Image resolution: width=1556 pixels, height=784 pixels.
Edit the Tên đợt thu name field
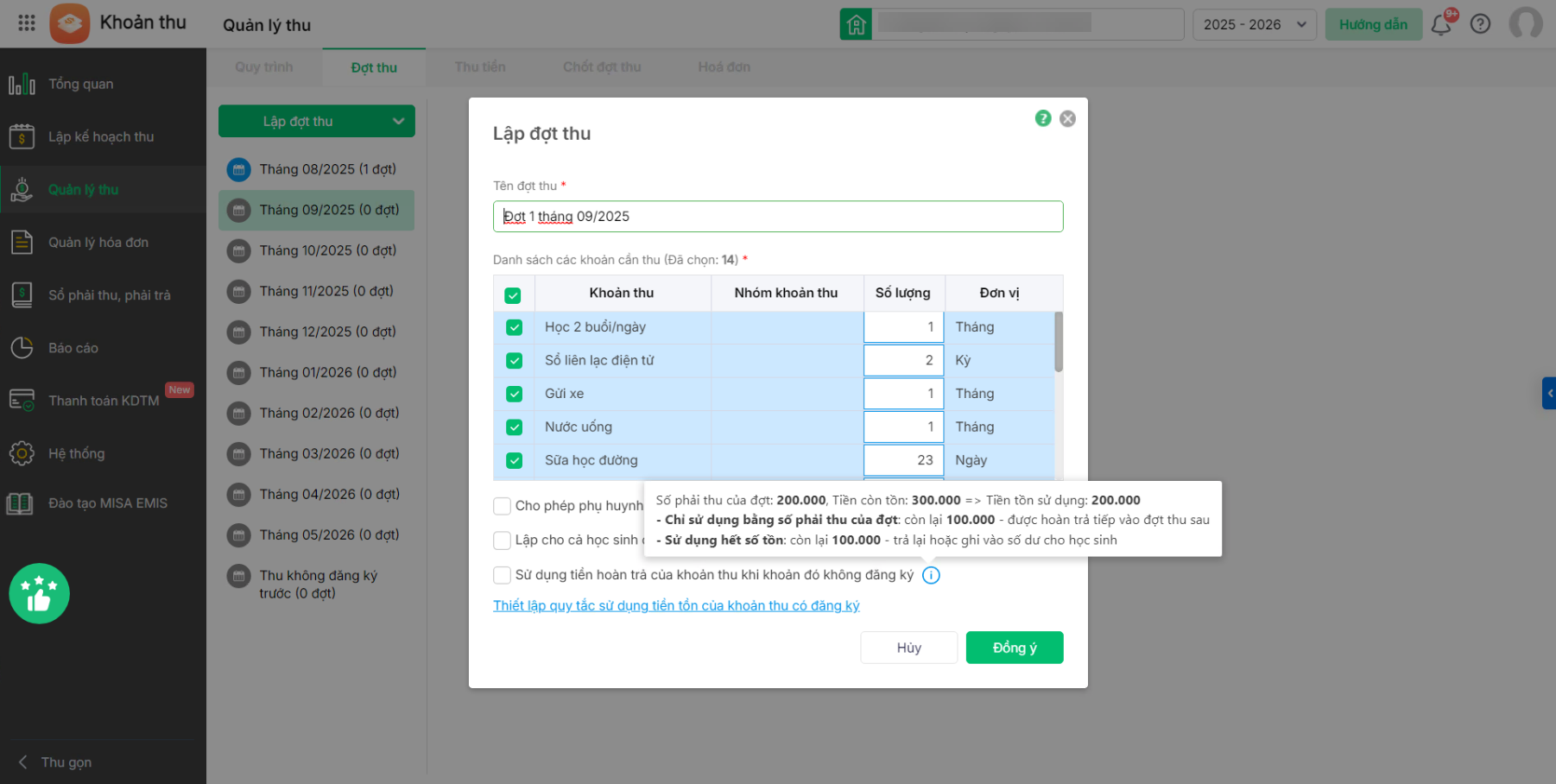(778, 217)
